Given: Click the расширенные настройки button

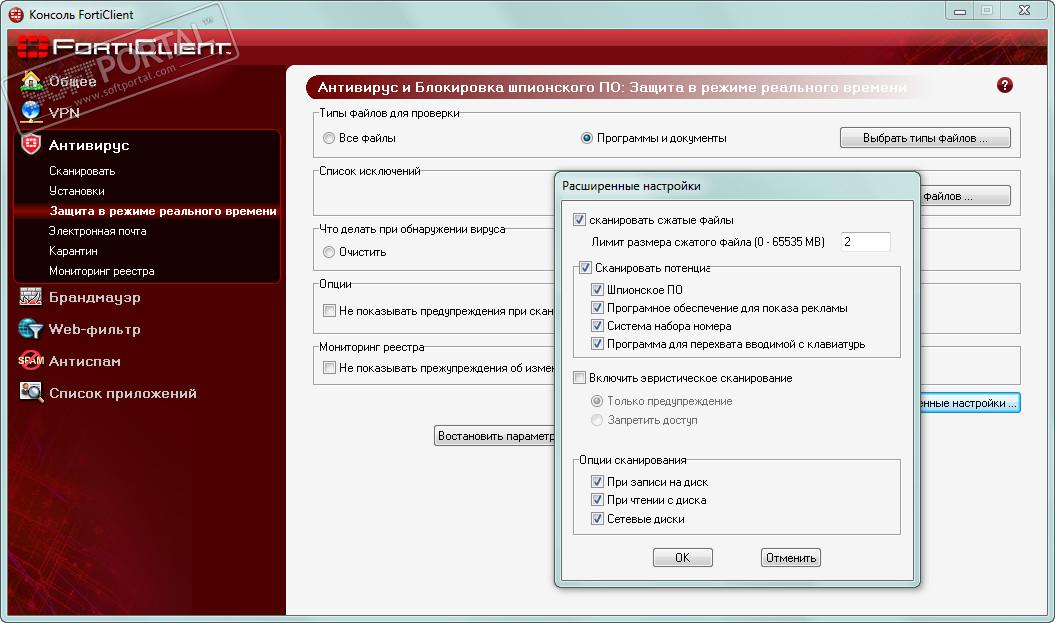Looking at the screenshot, I should point(970,403).
